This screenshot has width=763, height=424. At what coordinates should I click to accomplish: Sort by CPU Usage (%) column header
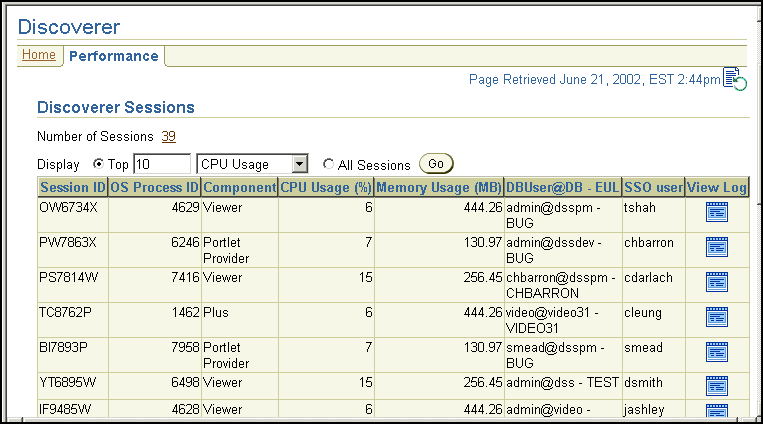click(x=326, y=187)
